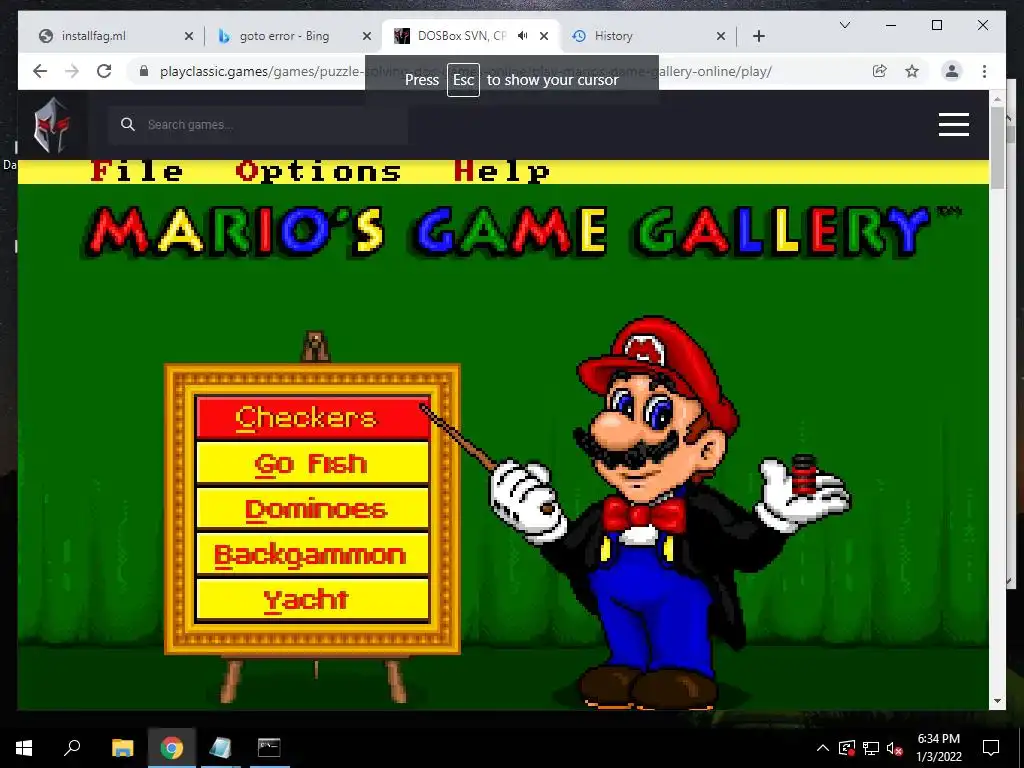Open the Windows Start menu

24,747
